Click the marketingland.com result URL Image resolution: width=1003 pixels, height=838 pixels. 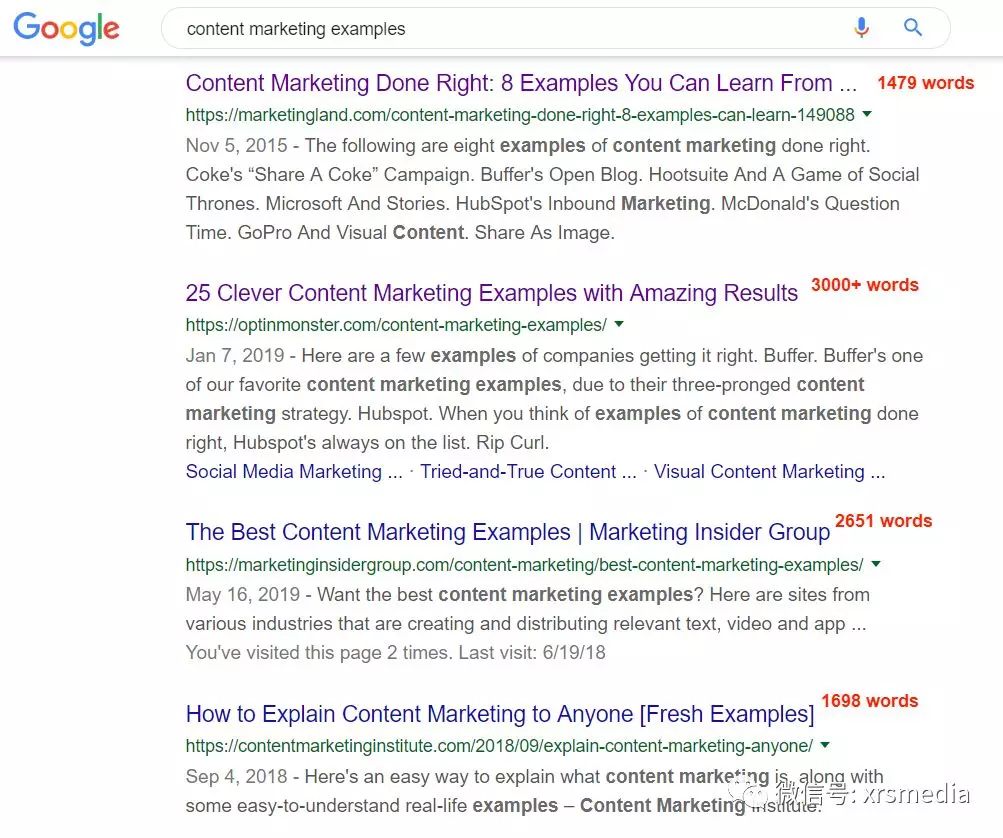pyautogui.click(x=520, y=115)
